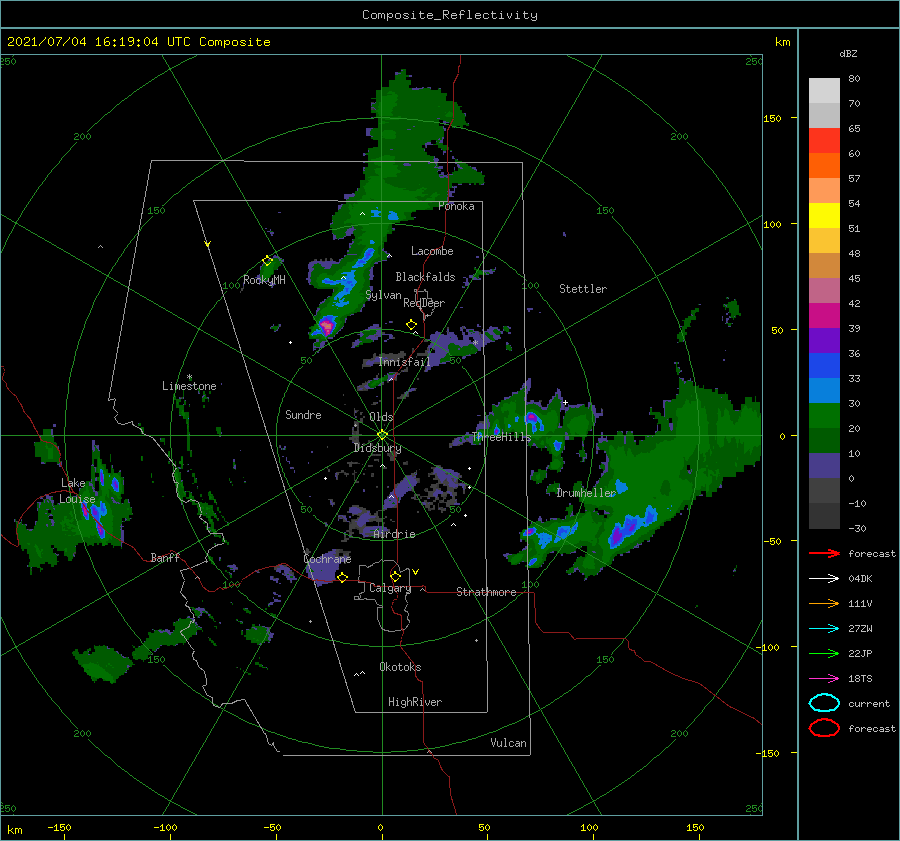
Task: Click the HighRiver city label
Action: pyautogui.click(x=415, y=702)
